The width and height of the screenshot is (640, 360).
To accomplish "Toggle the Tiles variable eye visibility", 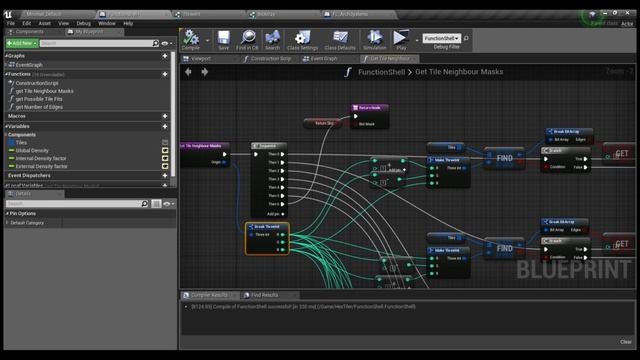I will click(x=165, y=142).
